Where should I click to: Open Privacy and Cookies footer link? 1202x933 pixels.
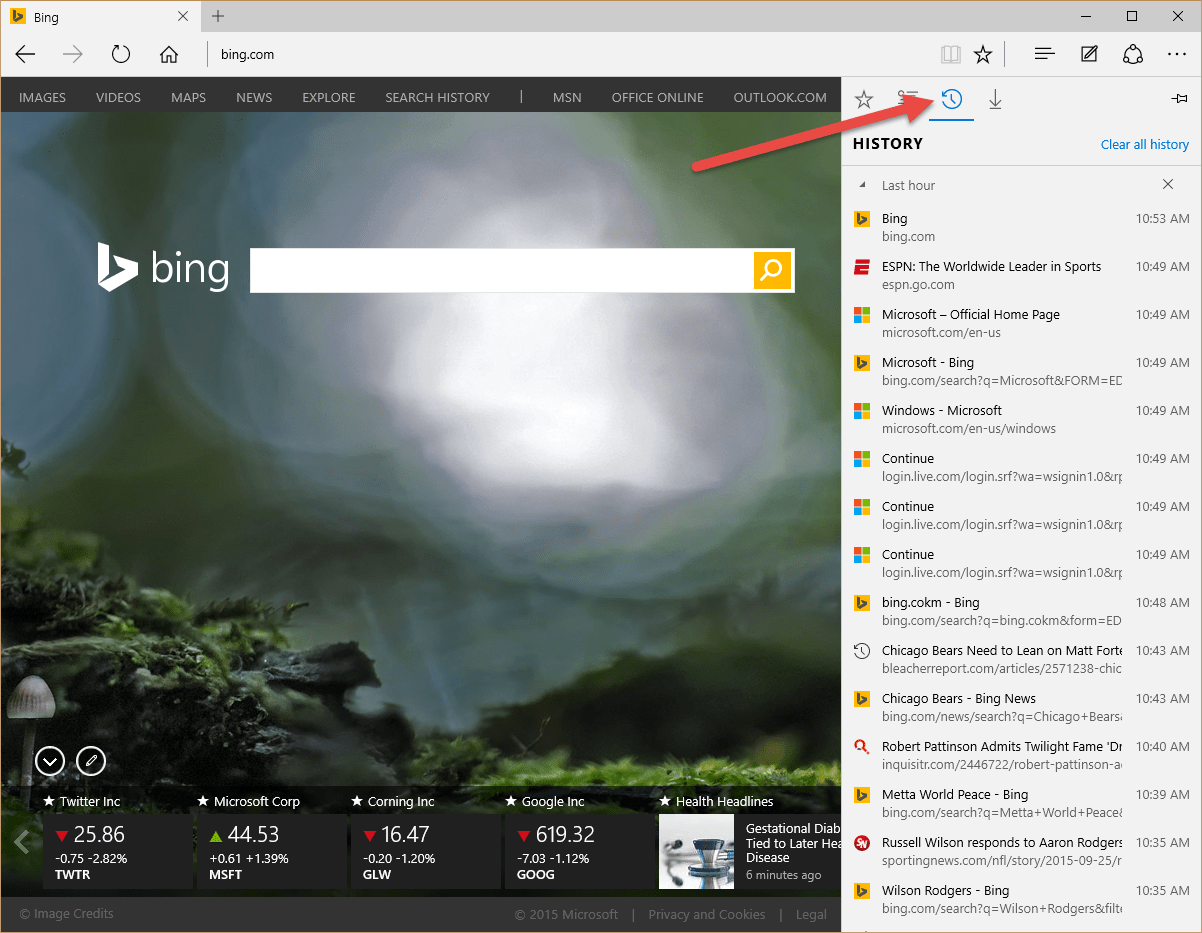707,914
